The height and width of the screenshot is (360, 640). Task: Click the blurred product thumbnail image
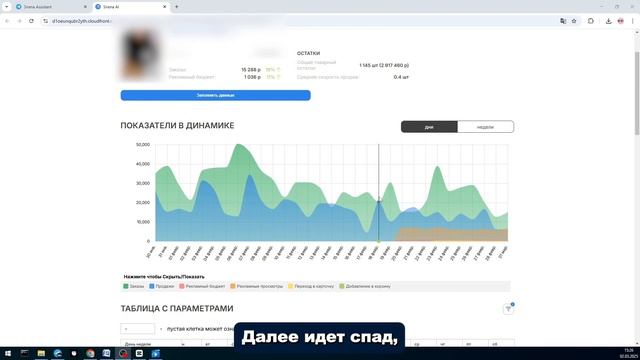pos(140,55)
